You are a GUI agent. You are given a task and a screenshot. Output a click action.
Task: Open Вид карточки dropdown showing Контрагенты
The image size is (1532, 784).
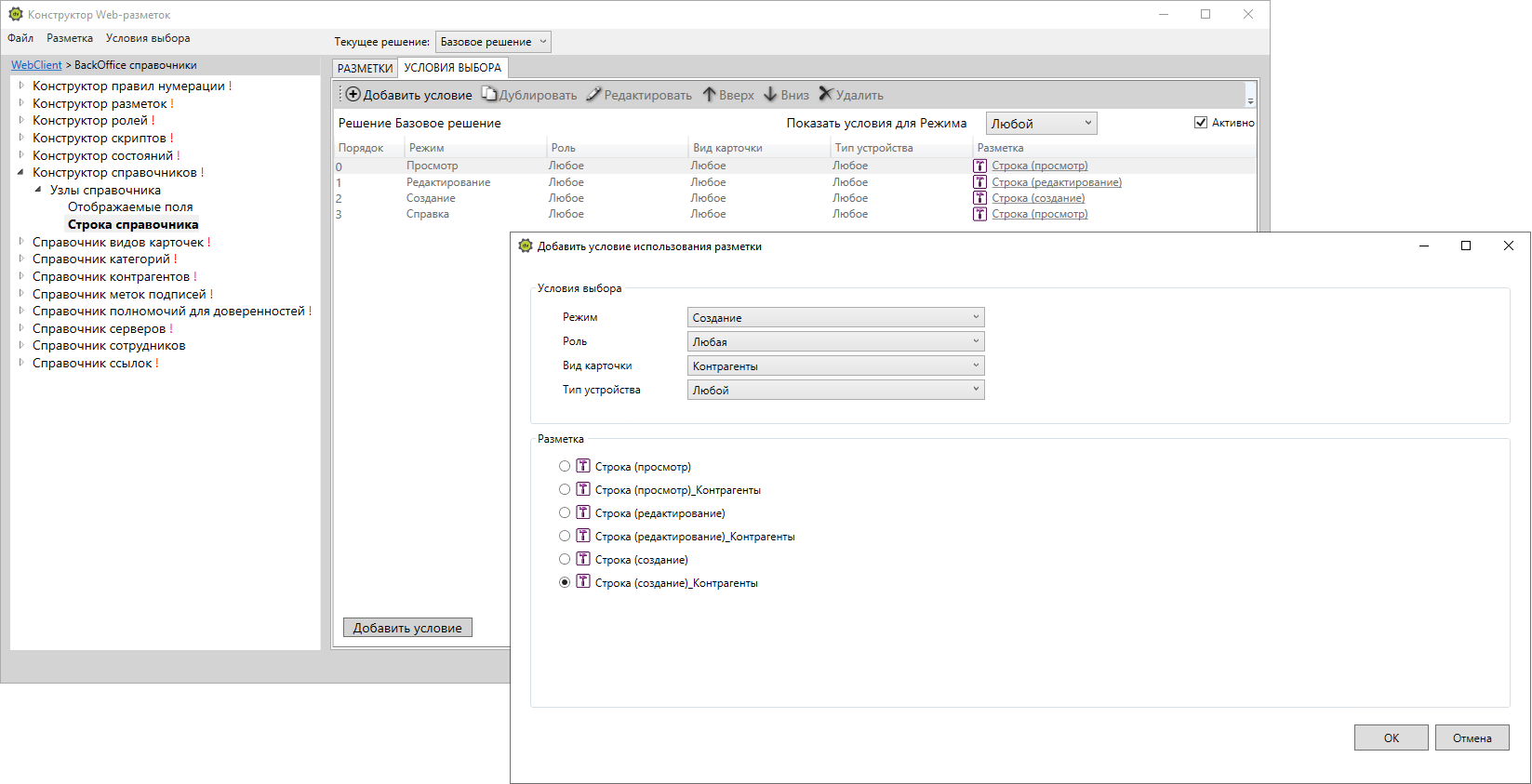click(x=835, y=365)
